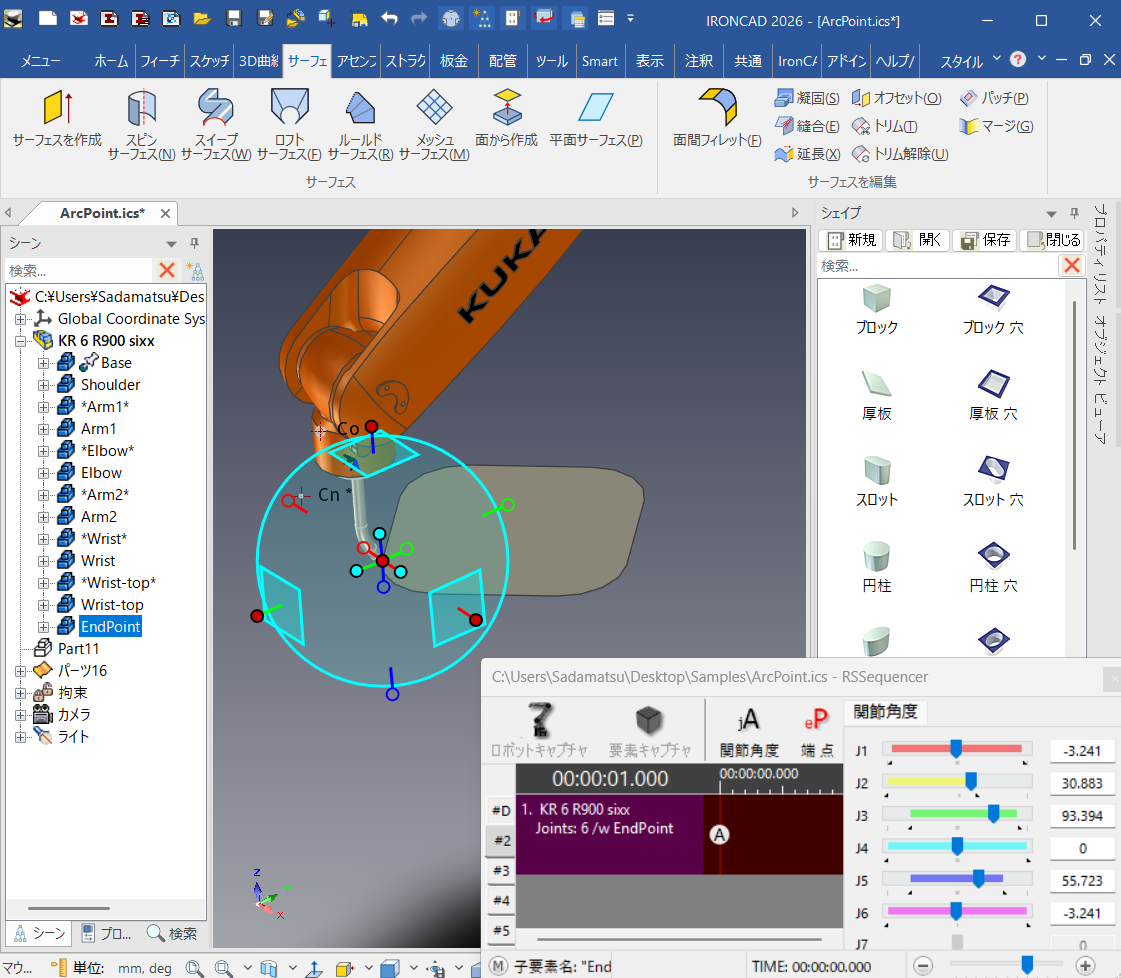Click the Undo arrow in quick access toolbar

pos(390,19)
